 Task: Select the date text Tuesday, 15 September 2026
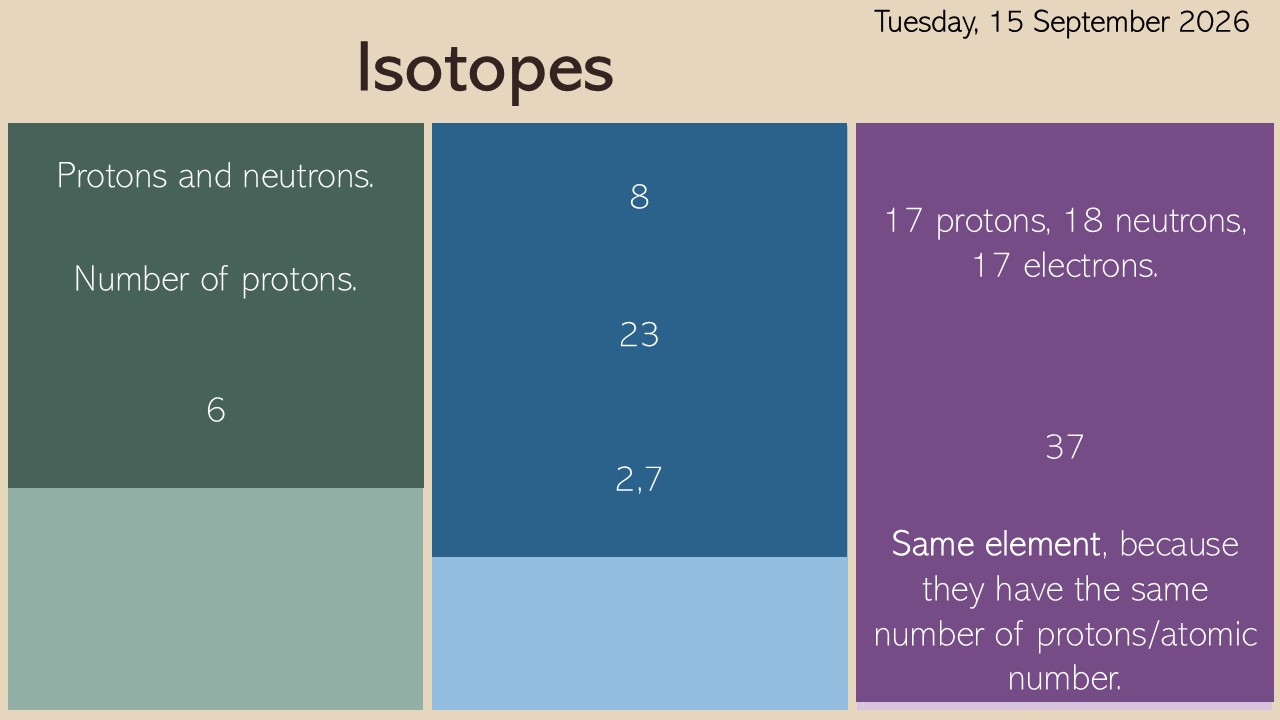tap(1062, 22)
